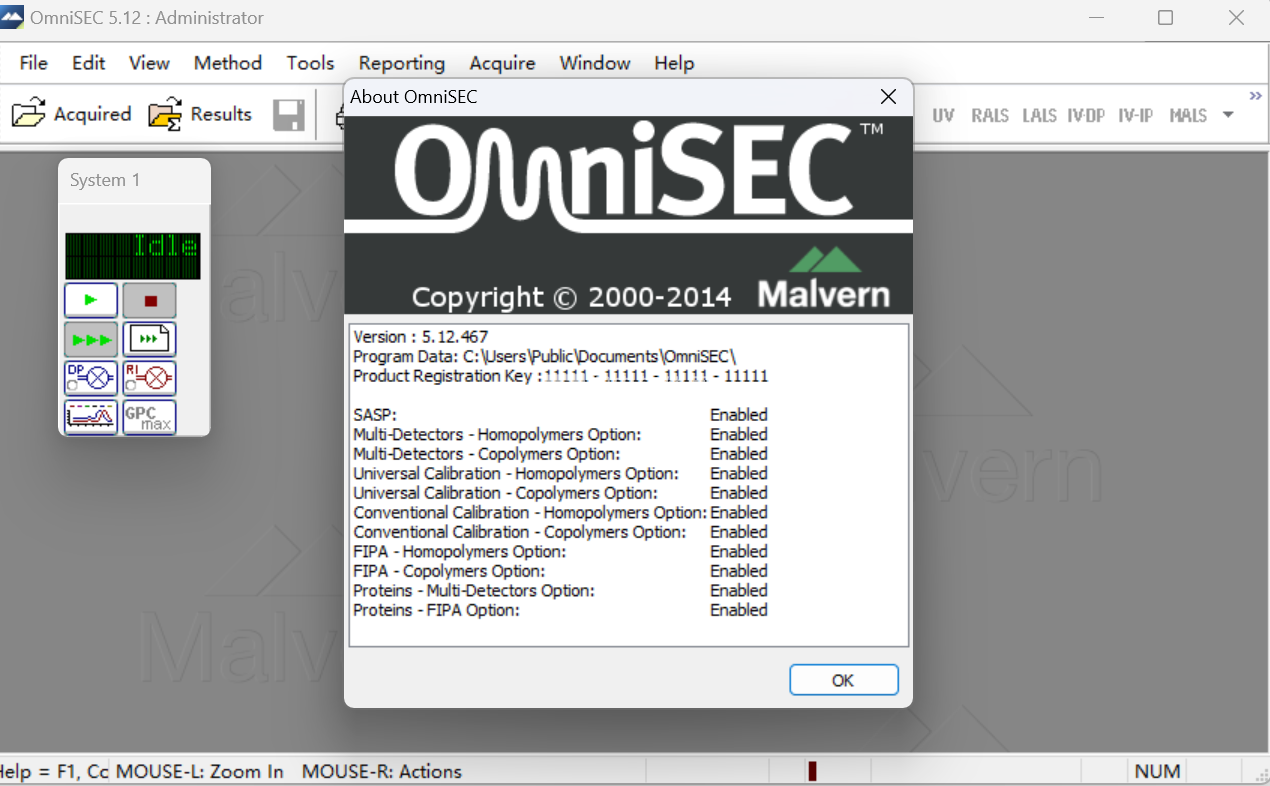Click the Idle status display

click(x=133, y=256)
